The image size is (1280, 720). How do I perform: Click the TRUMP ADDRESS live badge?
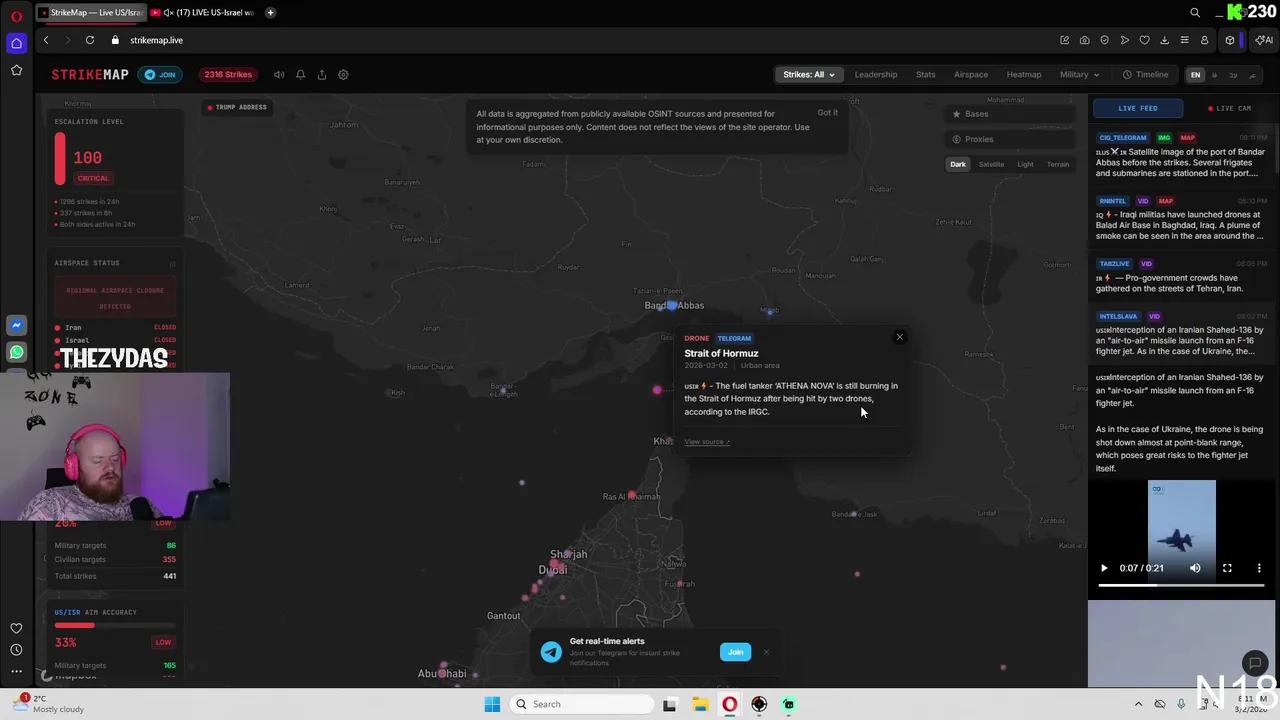click(x=237, y=107)
